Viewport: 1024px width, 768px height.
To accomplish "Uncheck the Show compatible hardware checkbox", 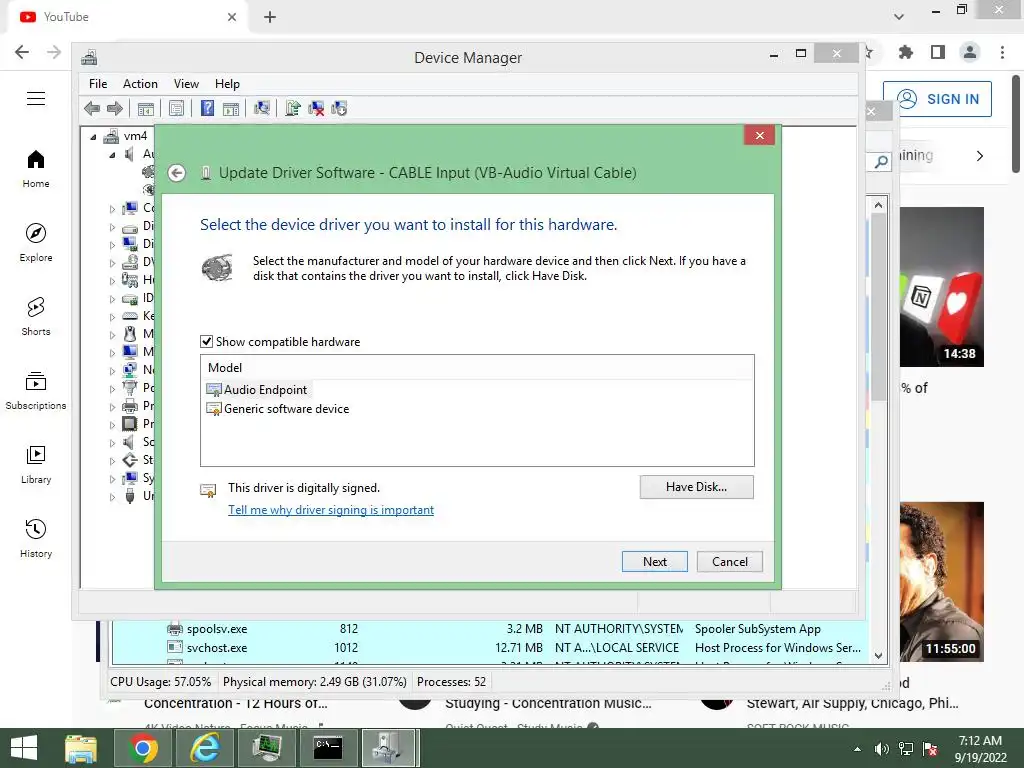I will pos(206,342).
